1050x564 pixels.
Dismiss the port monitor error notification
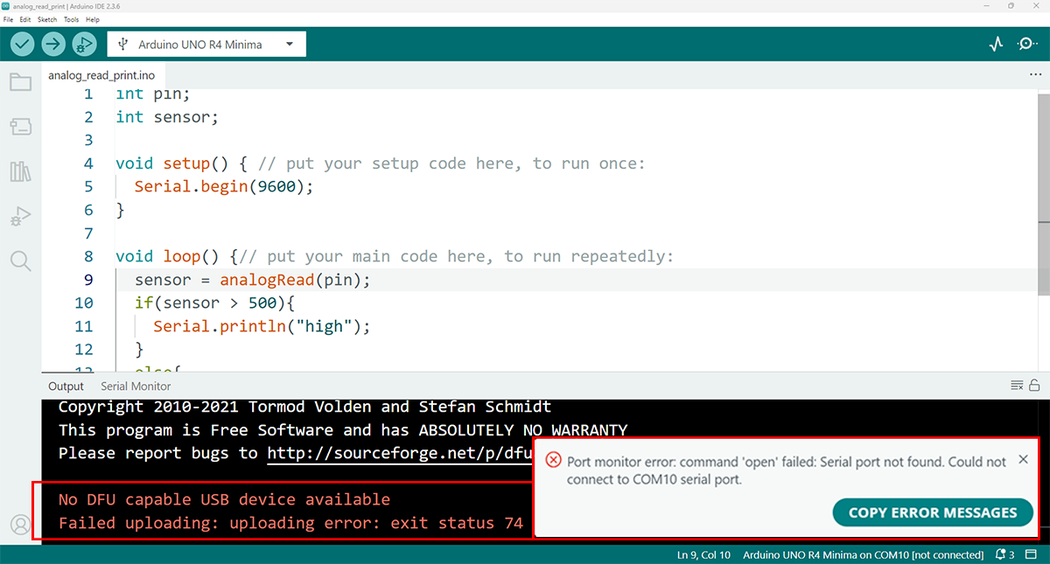pyautogui.click(x=1023, y=460)
